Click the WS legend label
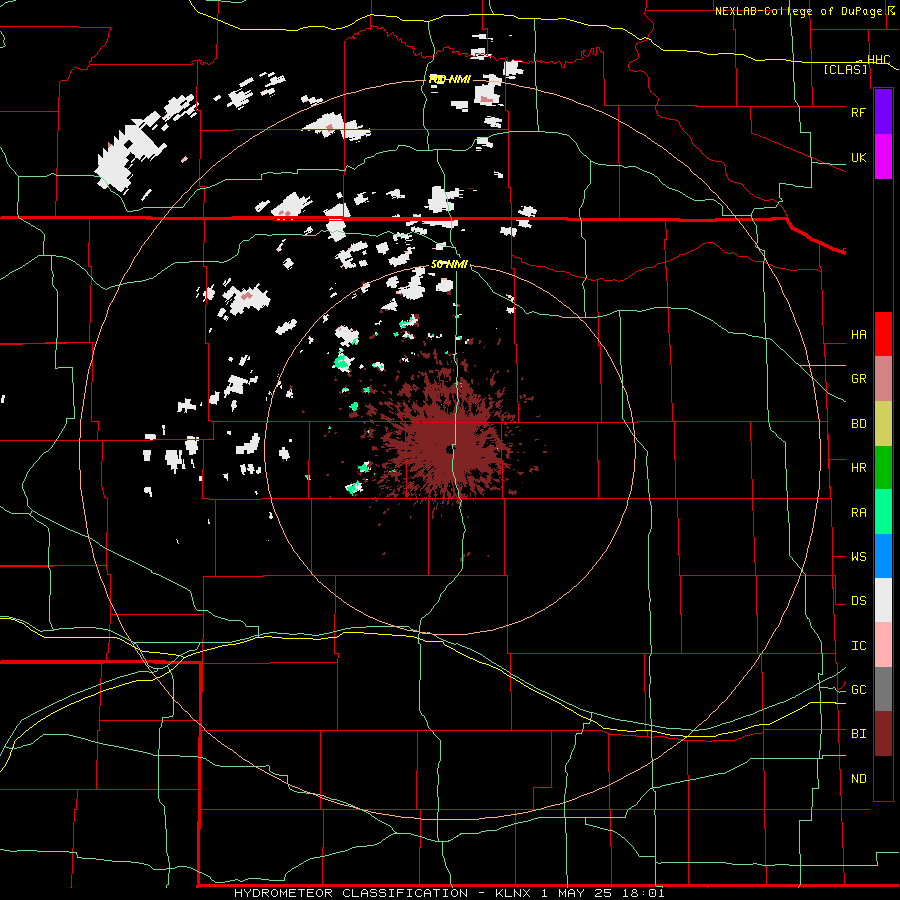Viewport: 900px width, 900px height. click(858, 556)
